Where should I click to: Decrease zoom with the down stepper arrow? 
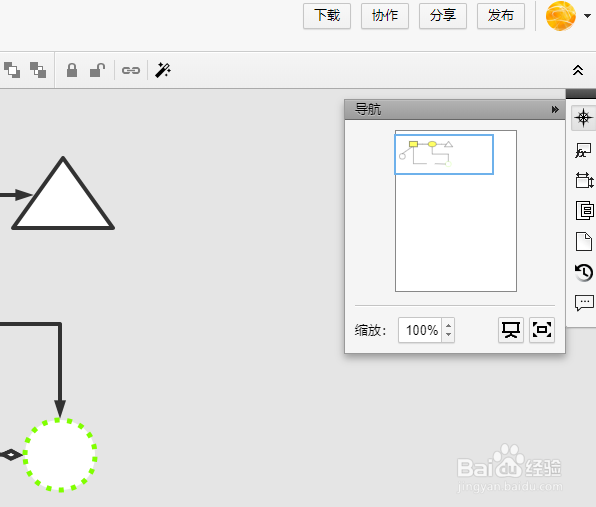coord(449,334)
